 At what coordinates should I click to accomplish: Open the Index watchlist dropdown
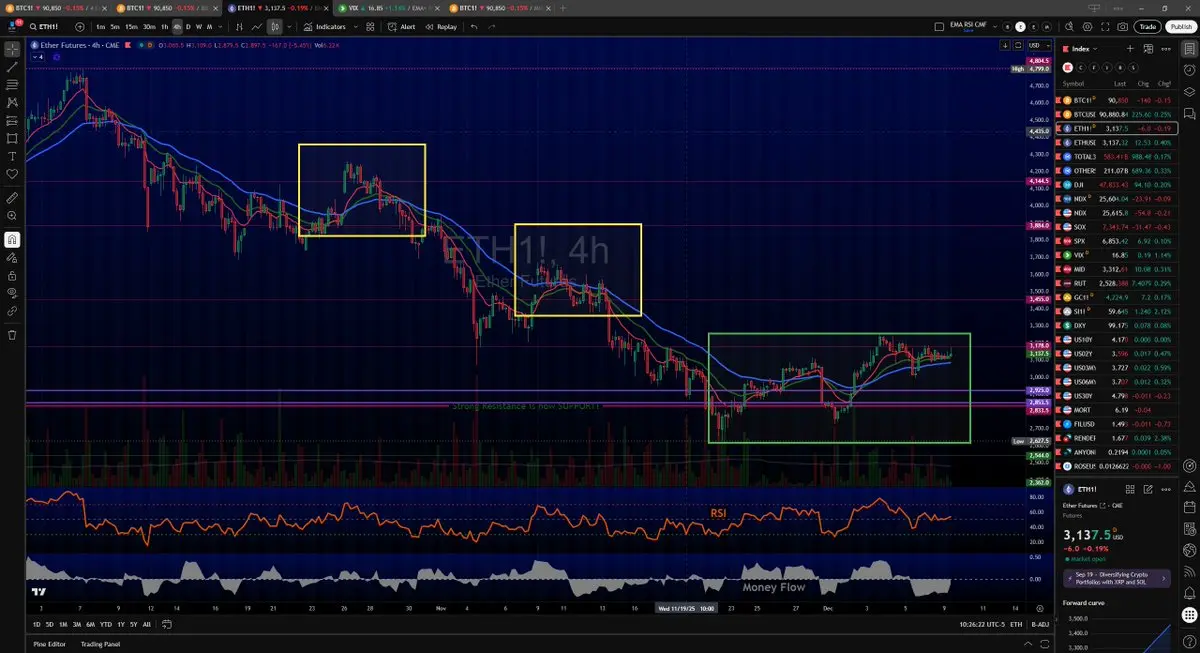click(1082, 49)
